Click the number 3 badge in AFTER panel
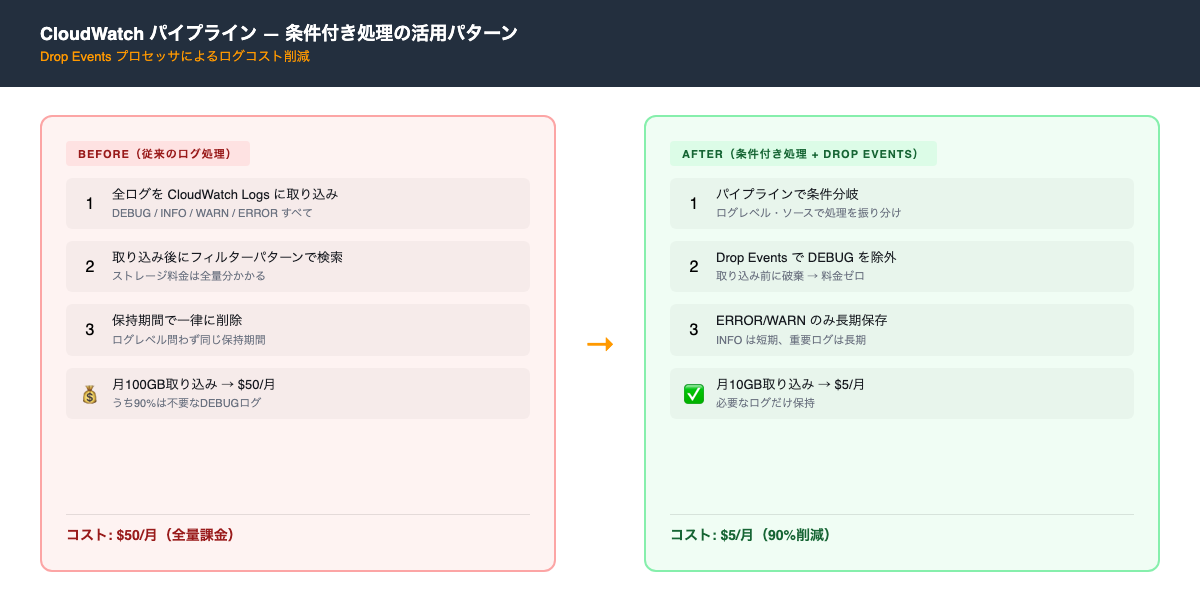The image size is (1200, 600). click(x=694, y=330)
